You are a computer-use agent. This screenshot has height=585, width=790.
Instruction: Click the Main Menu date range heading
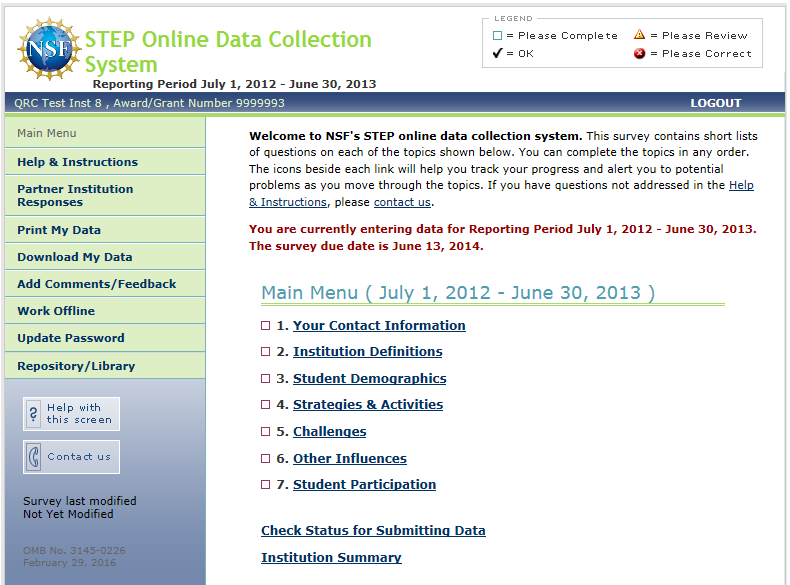(458, 293)
